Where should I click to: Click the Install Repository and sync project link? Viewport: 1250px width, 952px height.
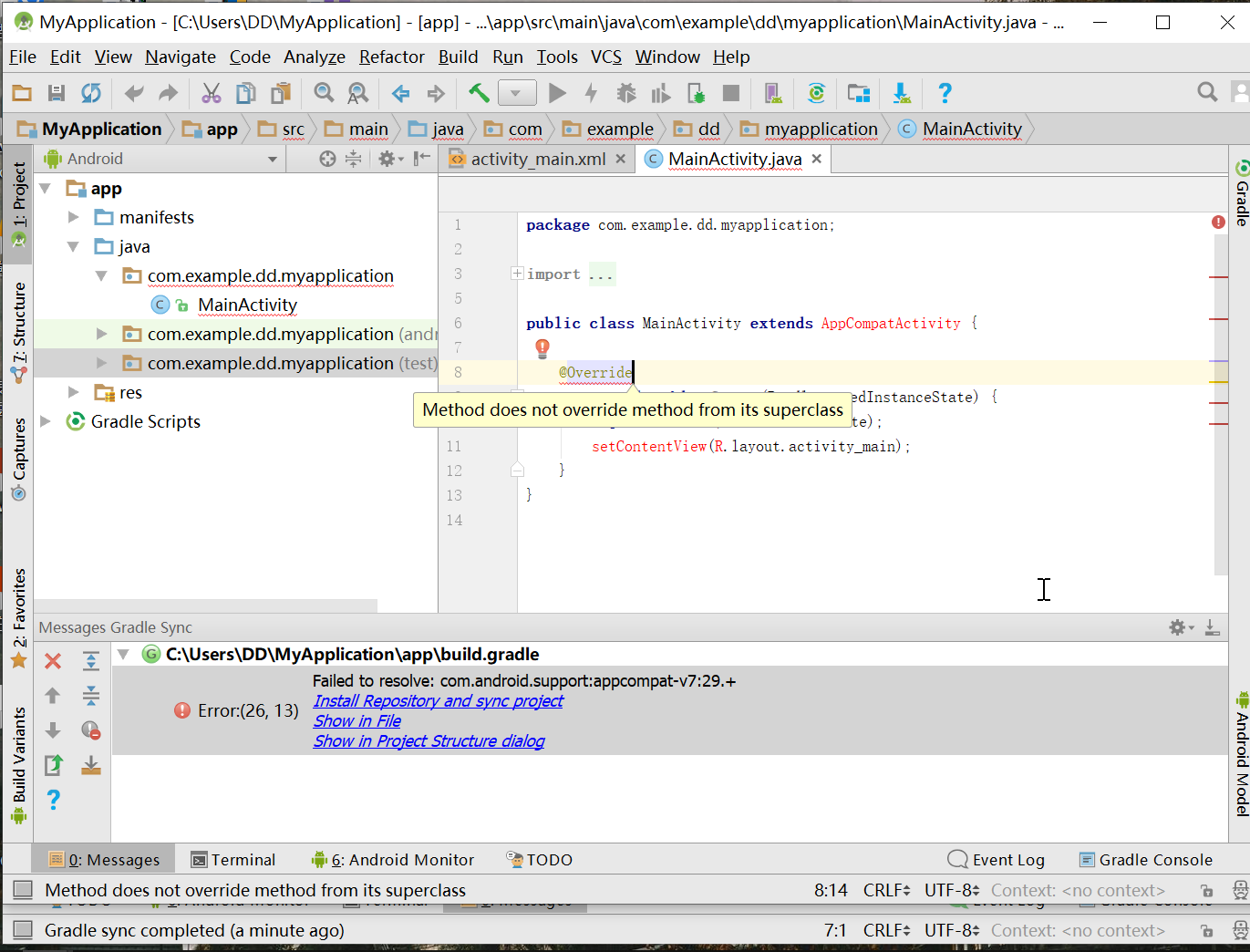pyautogui.click(x=438, y=701)
